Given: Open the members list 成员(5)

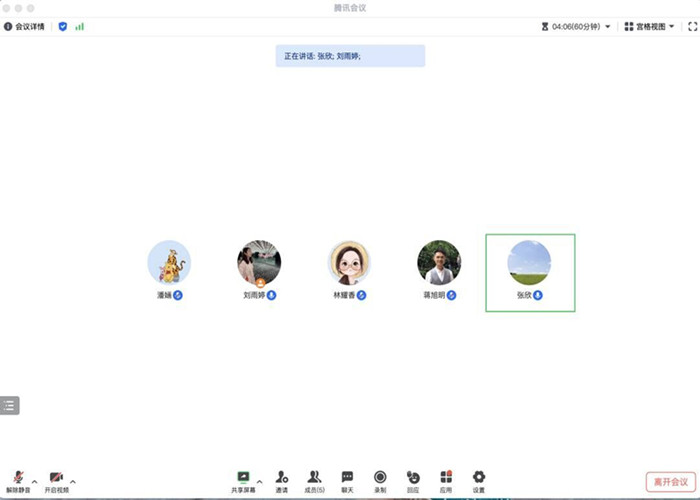Looking at the screenshot, I should click(314, 478).
